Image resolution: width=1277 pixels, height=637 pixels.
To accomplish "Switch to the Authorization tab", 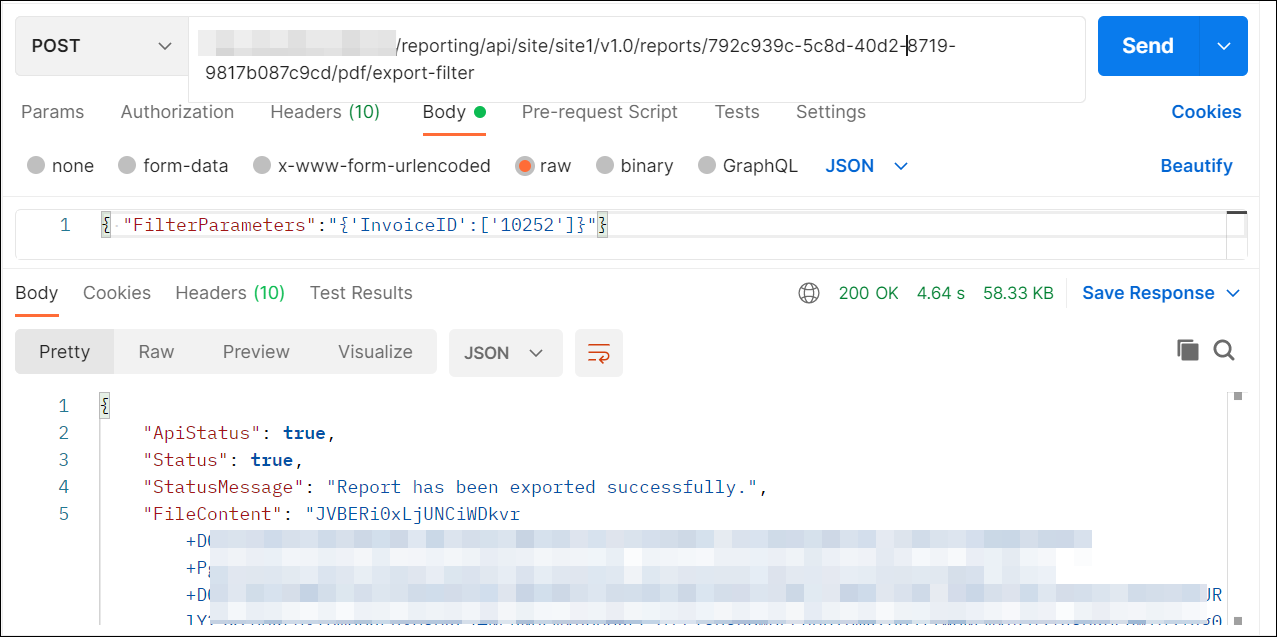I will tap(177, 112).
